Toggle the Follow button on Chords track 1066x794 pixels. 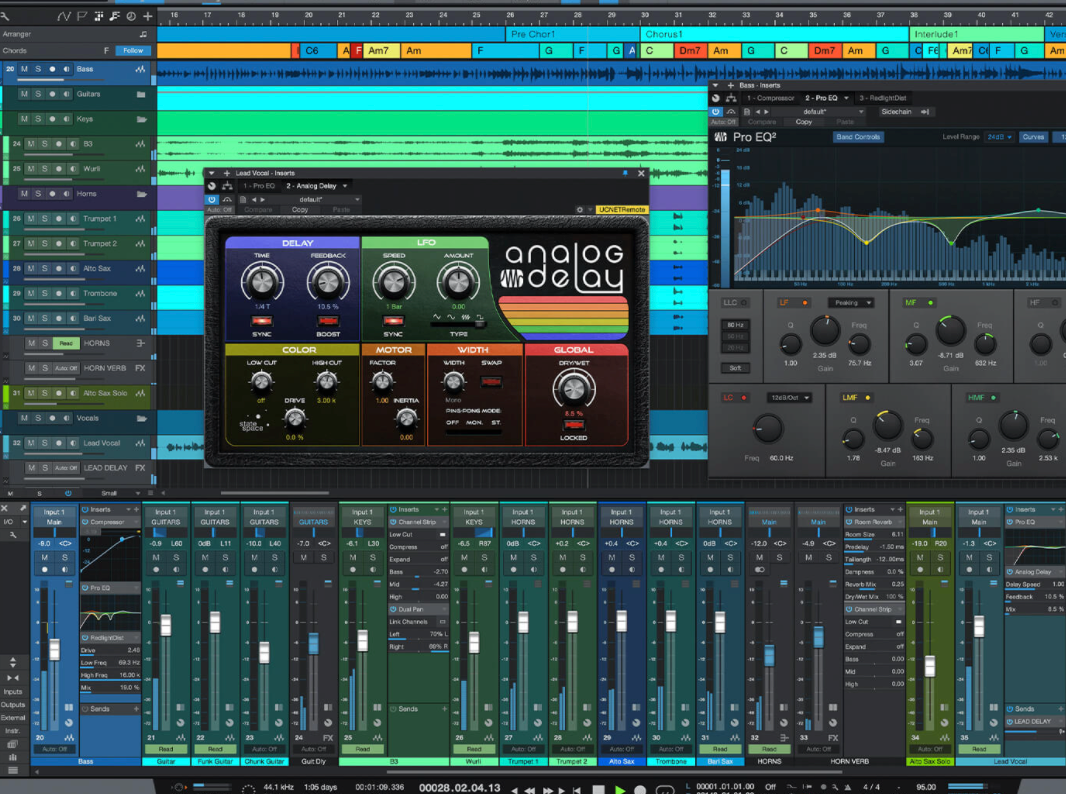133,51
